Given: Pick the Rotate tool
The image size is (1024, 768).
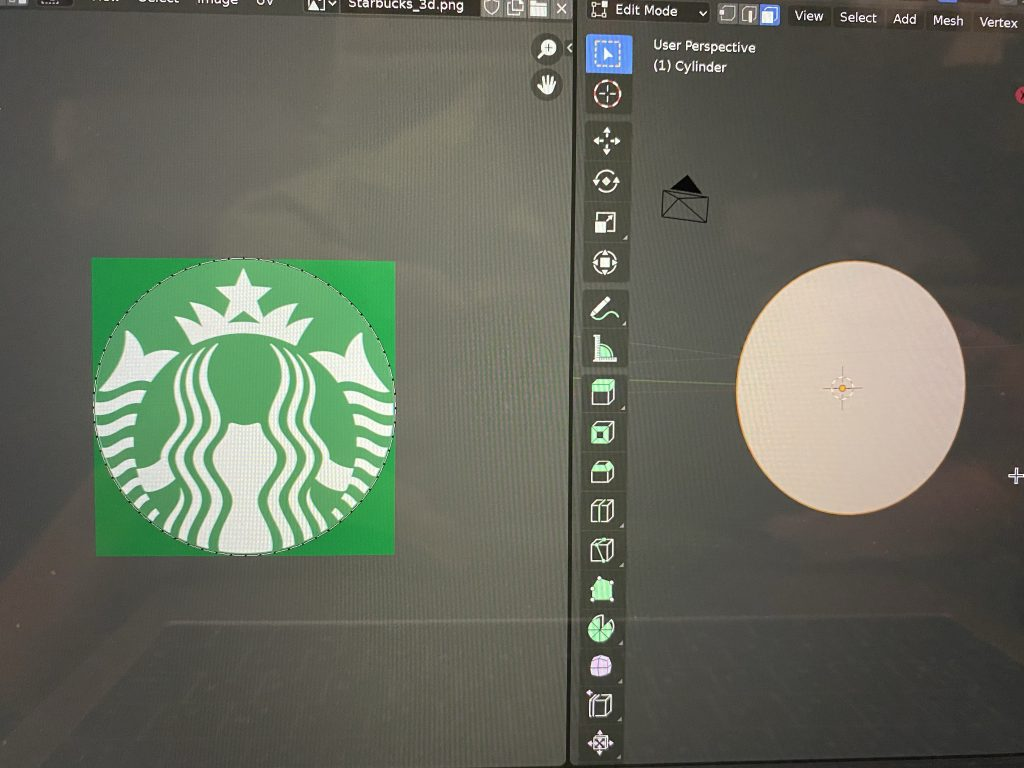Looking at the screenshot, I should click(606, 182).
